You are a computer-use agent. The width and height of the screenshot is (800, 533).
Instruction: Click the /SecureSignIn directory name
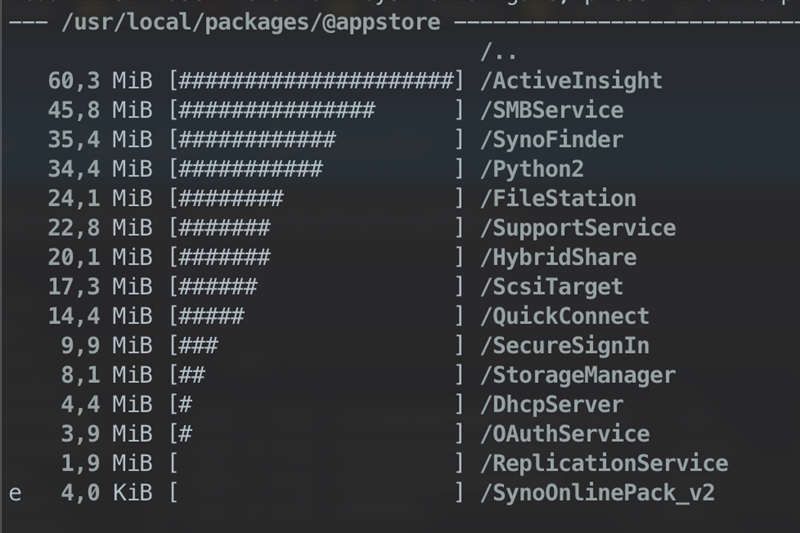tap(564, 346)
